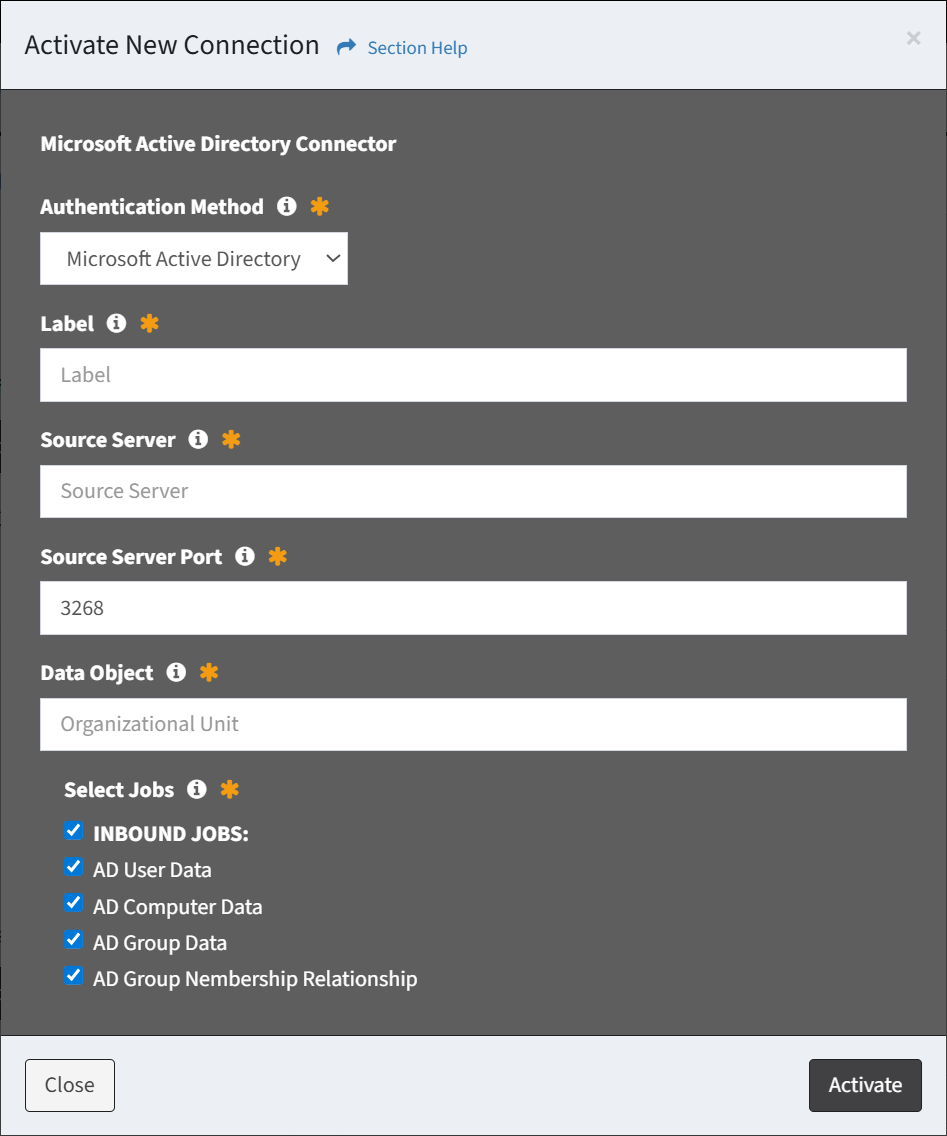Click into the Source Server field
The height and width of the screenshot is (1136, 947).
pos(473,491)
